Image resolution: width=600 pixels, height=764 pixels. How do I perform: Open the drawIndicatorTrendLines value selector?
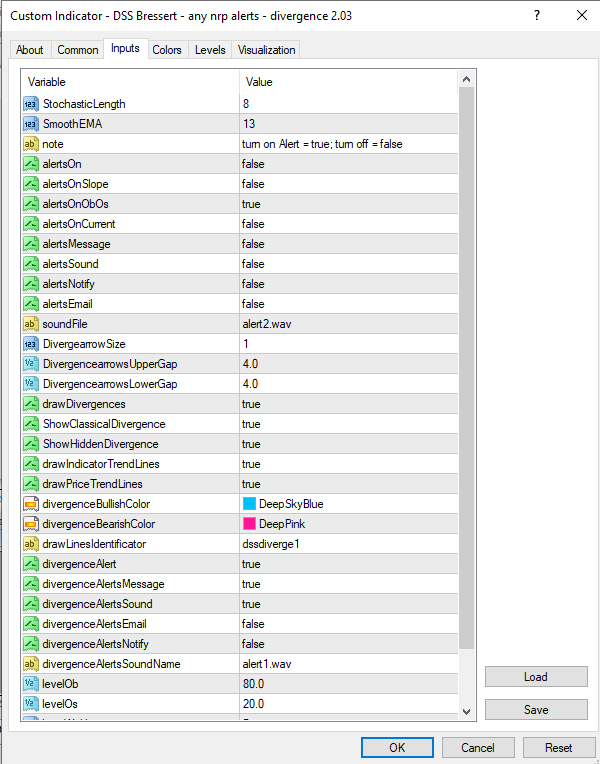tap(348, 463)
